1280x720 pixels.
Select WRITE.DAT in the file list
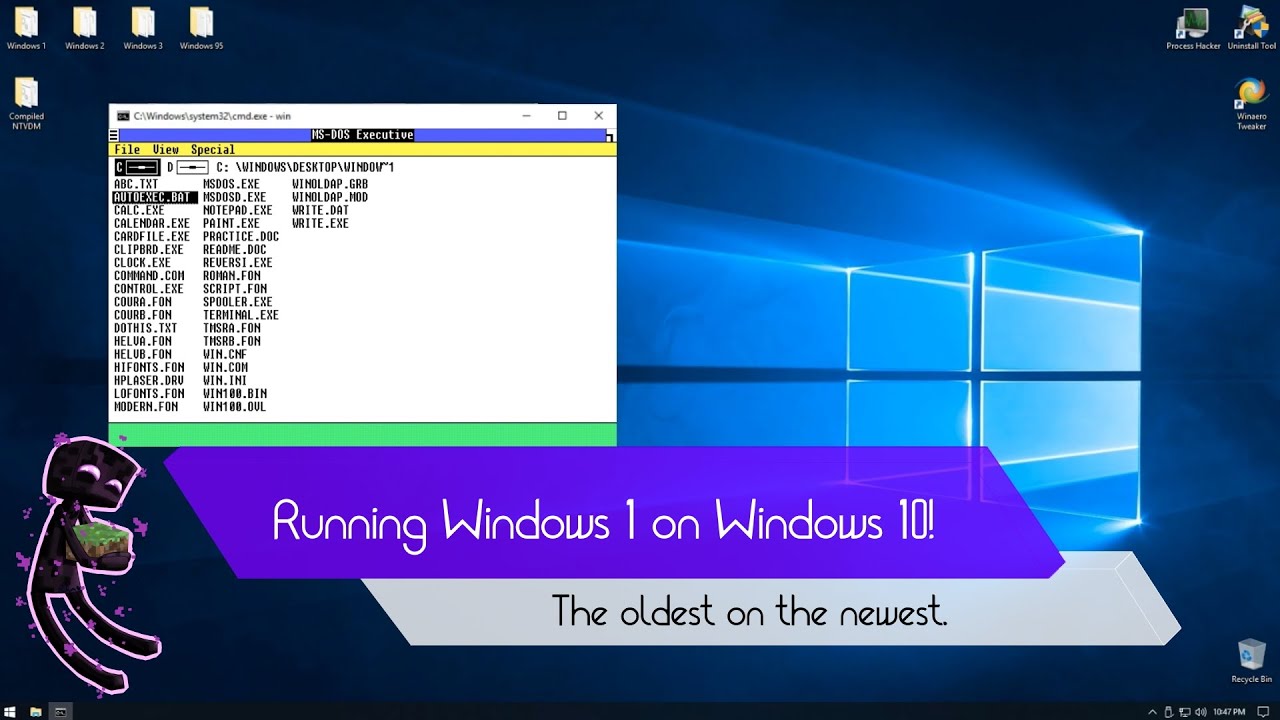click(320, 210)
